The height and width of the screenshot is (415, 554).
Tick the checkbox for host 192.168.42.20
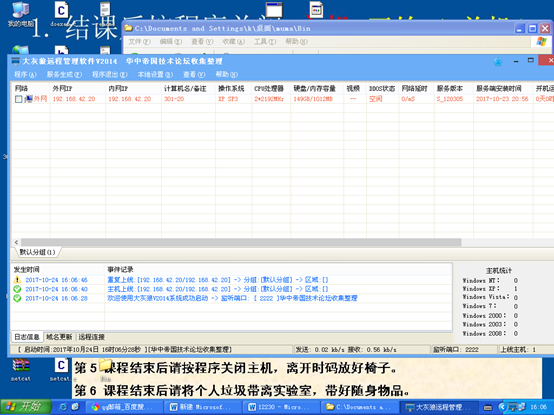coord(18,99)
